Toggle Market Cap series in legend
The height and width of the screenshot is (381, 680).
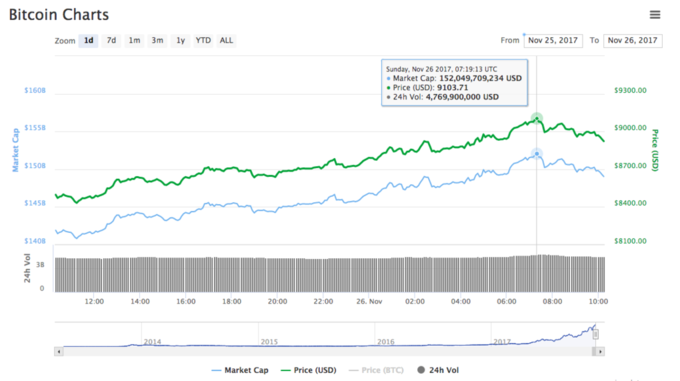240,370
